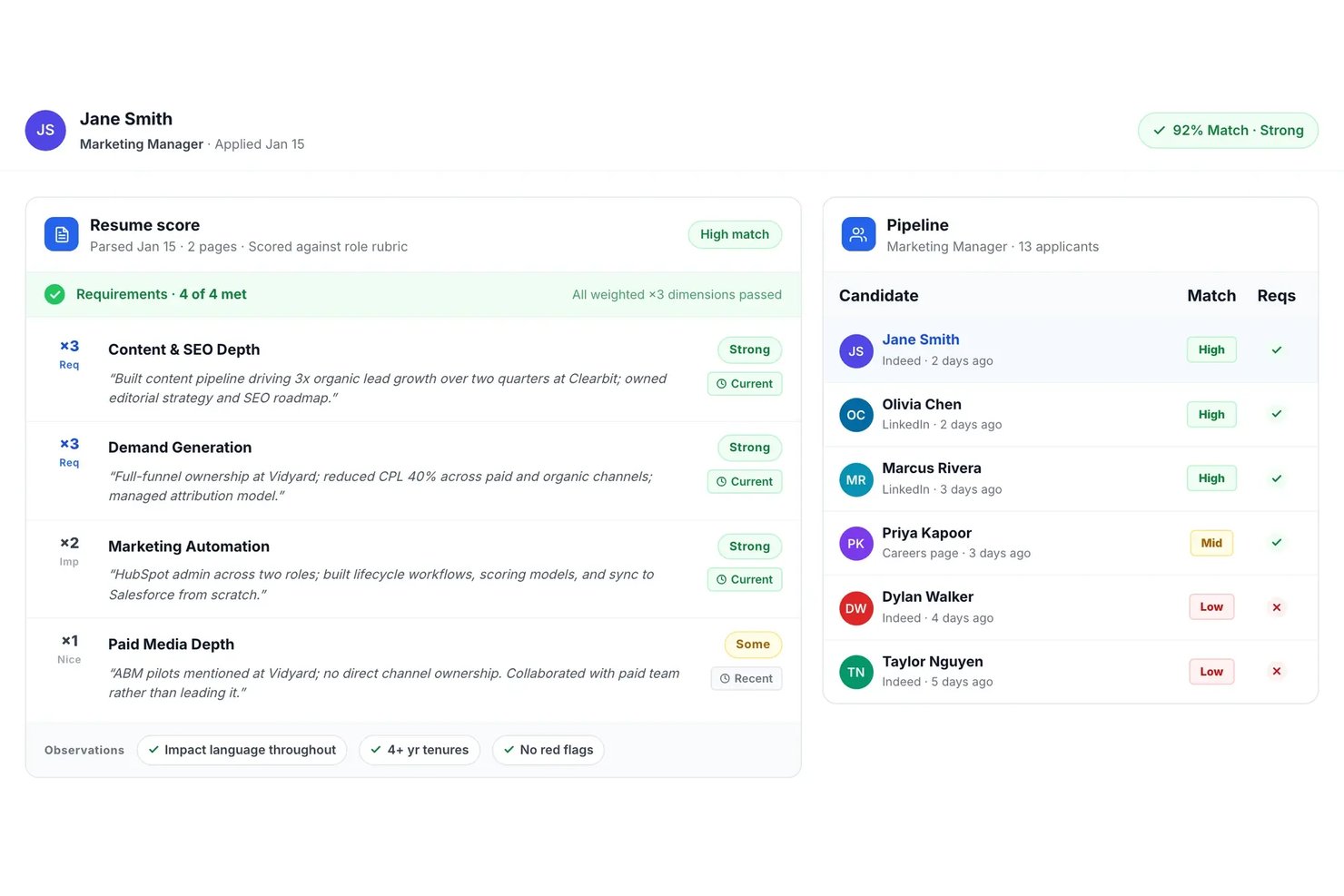Click the High match badge in Resume score
Viewport: 1344px width, 896px height.
coord(735,234)
